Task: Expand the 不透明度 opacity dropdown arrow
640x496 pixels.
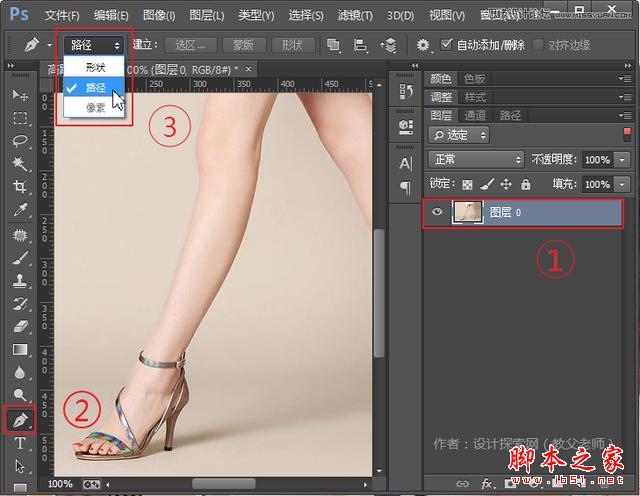Action: coord(623,160)
